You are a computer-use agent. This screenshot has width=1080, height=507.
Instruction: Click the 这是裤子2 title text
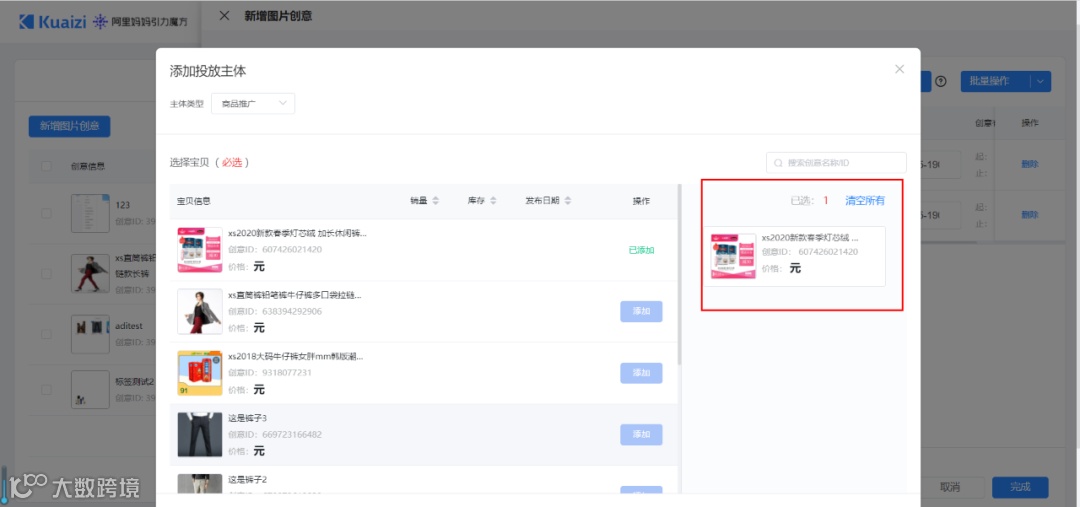[x=247, y=479]
